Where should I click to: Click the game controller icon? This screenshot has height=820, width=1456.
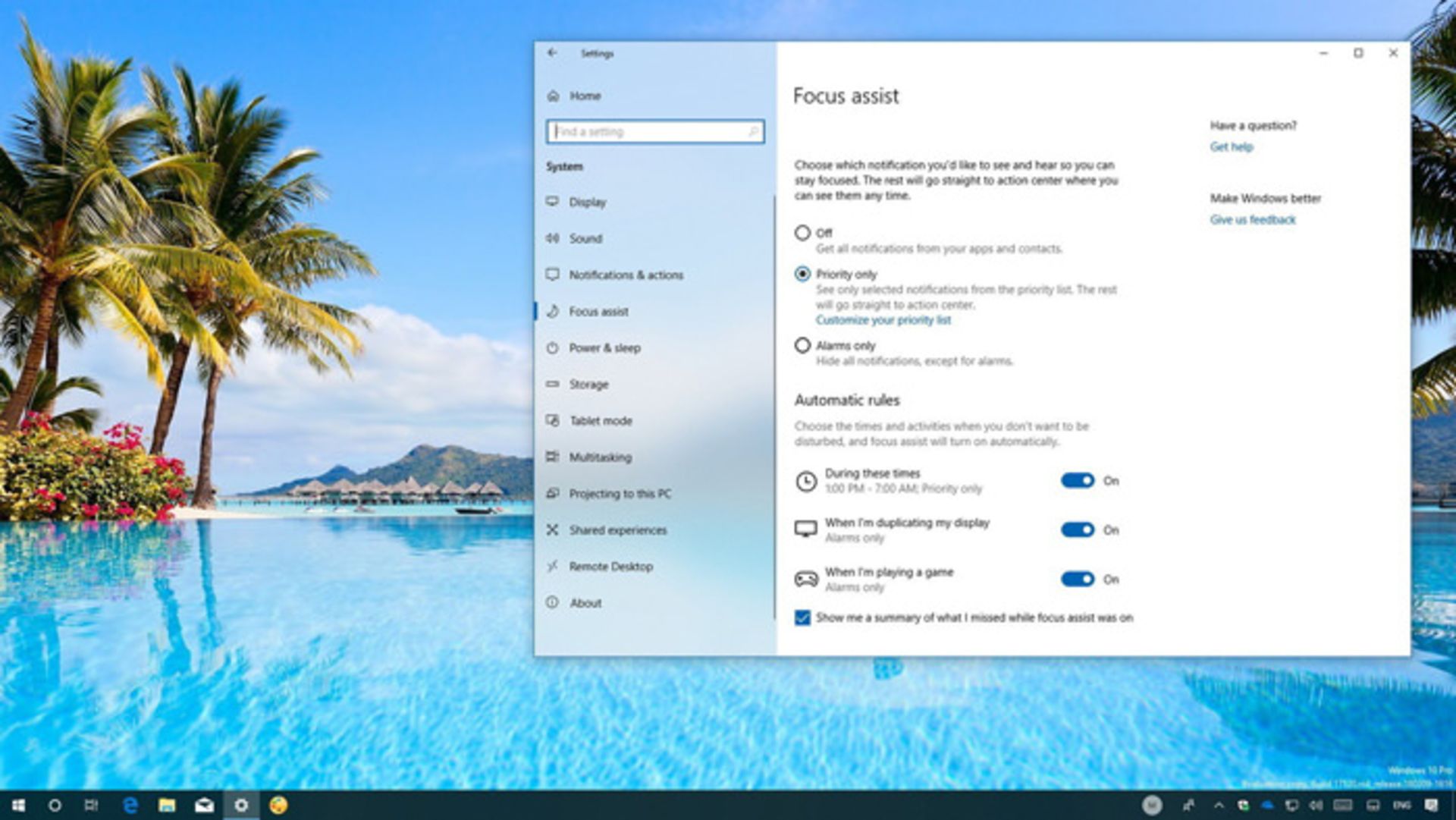tap(805, 580)
